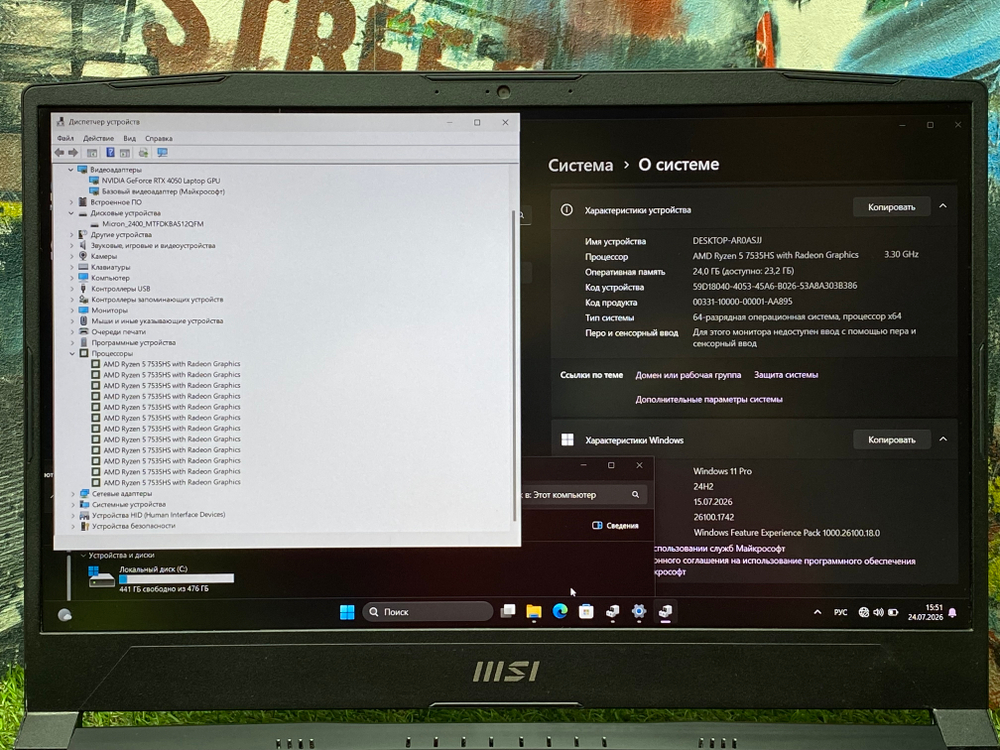Collapse the Процессоры category

(72, 353)
